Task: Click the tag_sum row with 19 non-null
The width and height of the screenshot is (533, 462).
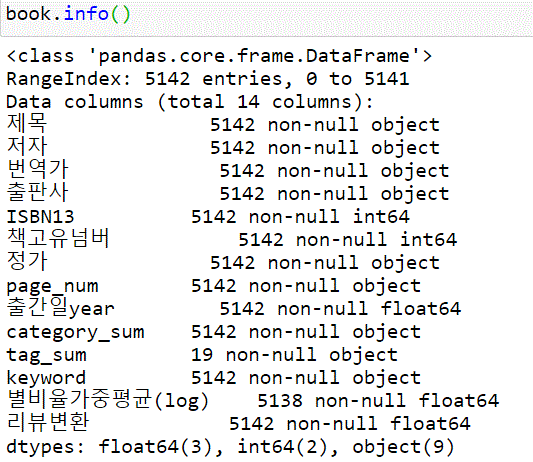Action: pos(202,355)
